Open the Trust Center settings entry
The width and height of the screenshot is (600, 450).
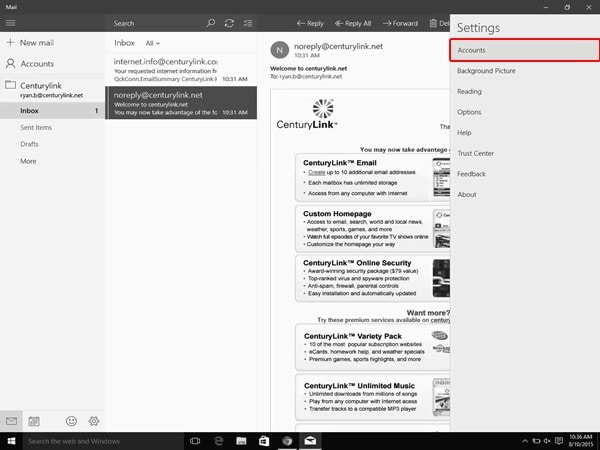pyautogui.click(x=475, y=153)
